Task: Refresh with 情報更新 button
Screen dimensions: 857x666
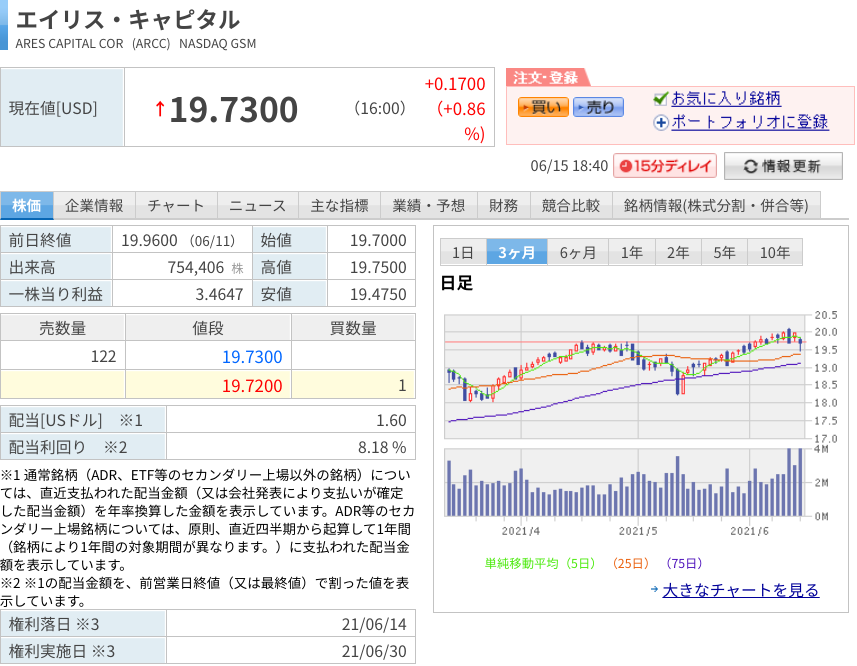Action: [x=783, y=166]
